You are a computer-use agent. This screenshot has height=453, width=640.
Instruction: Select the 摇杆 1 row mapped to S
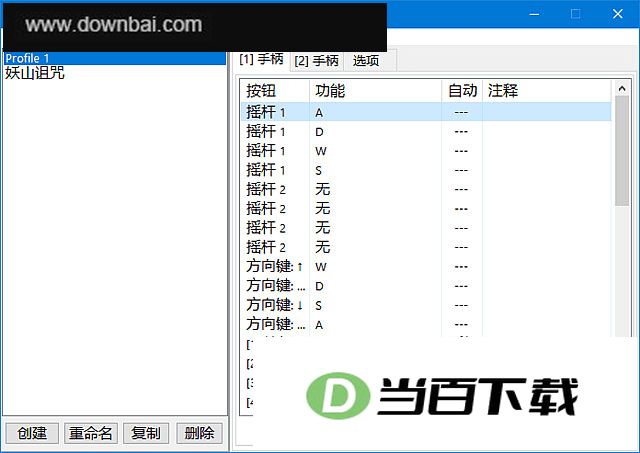click(426, 170)
